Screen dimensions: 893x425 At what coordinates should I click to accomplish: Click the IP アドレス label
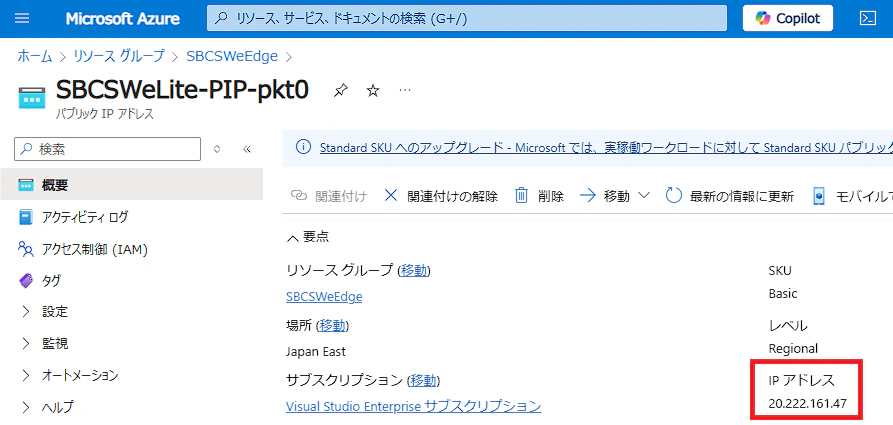click(x=801, y=381)
